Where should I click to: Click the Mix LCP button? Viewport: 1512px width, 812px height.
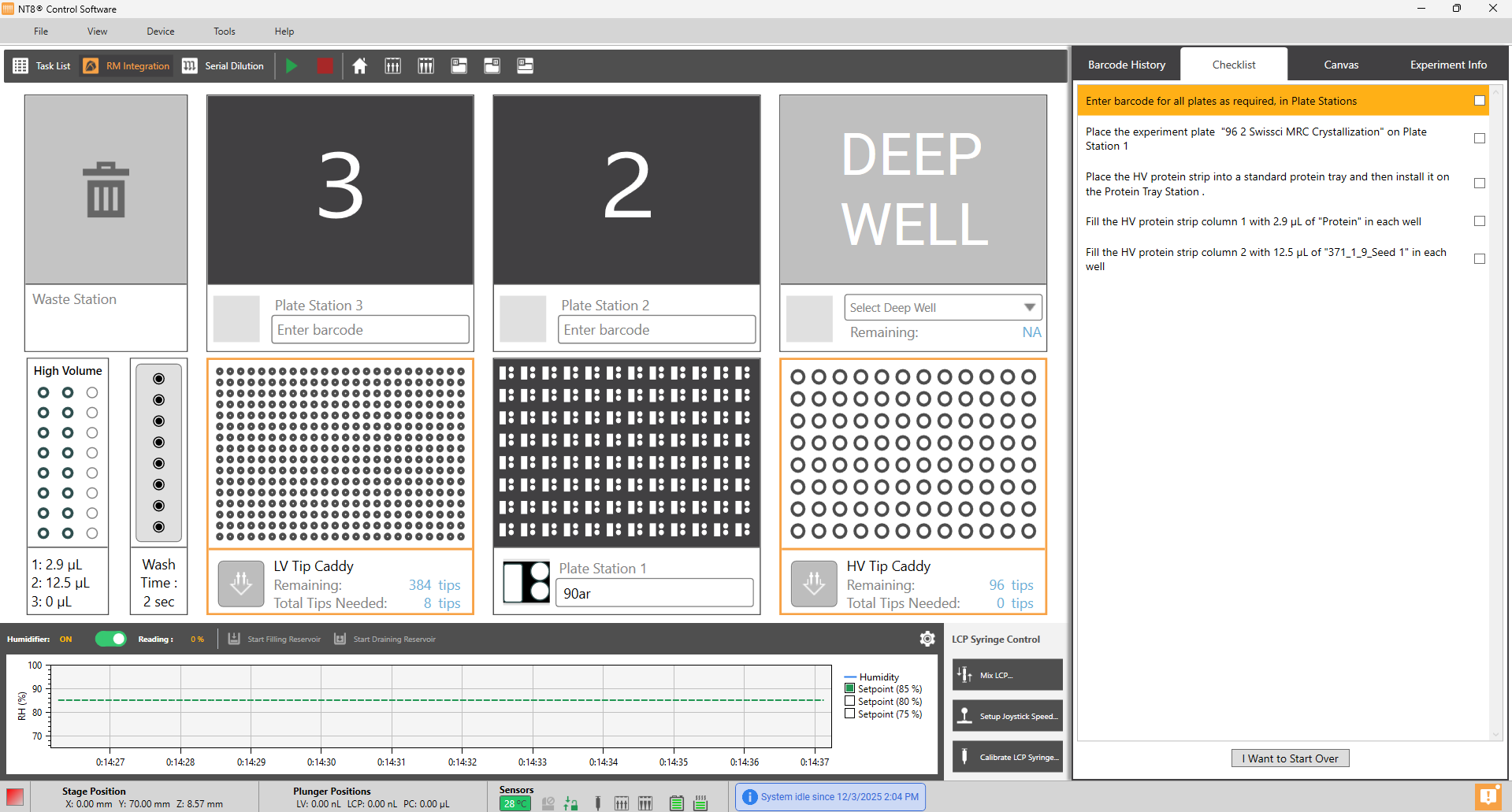[x=1007, y=675]
